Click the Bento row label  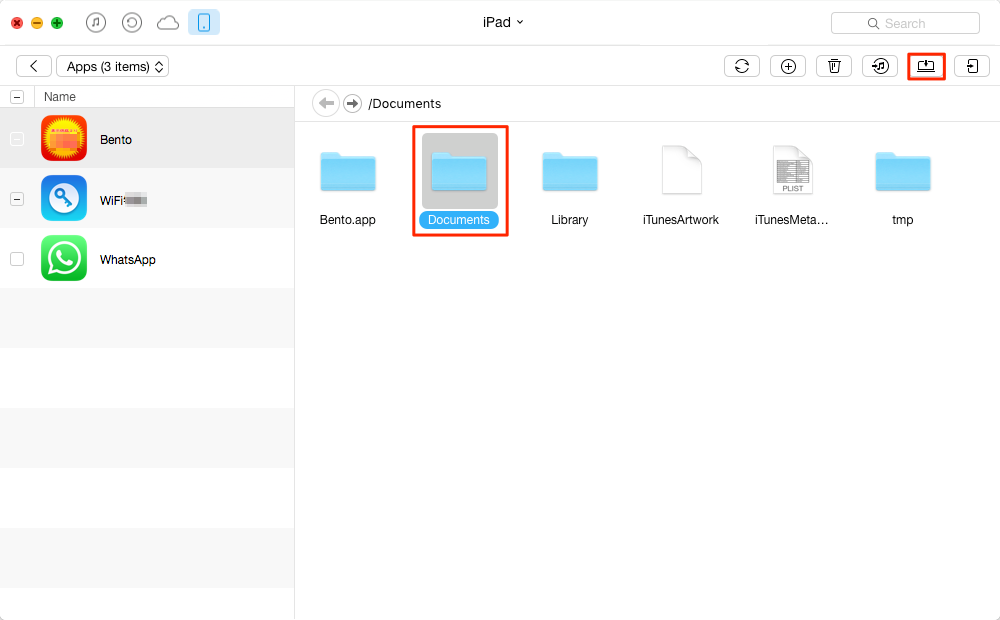tap(116, 140)
